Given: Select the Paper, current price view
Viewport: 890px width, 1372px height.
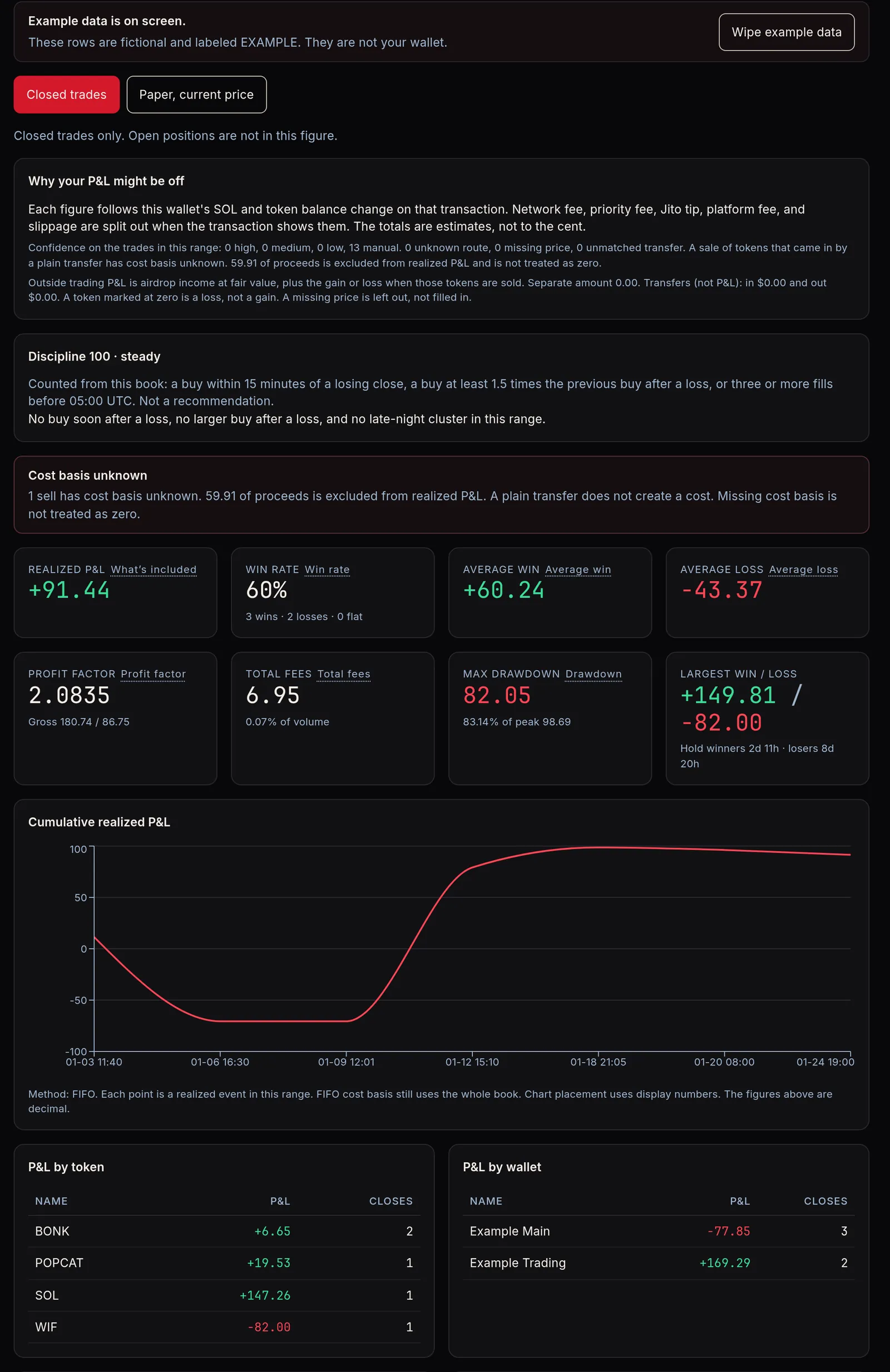Looking at the screenshot, I should (196, 95).
